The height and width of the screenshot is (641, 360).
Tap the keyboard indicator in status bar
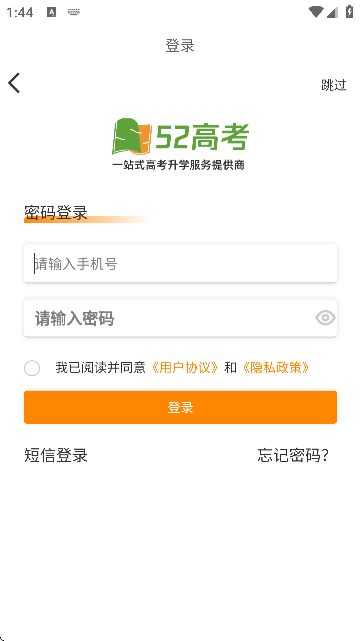[74, 12]
